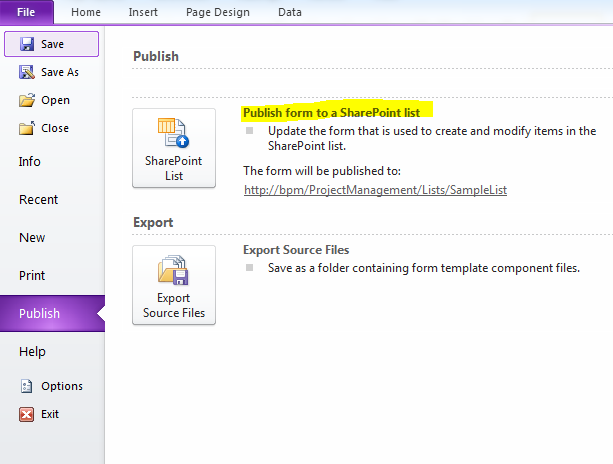Image resolution: width=613 pixels, height=464 pixels.
Task: Switch to the Insert ribbon tab
Action: pyautogui.click(x=143, y=12)
